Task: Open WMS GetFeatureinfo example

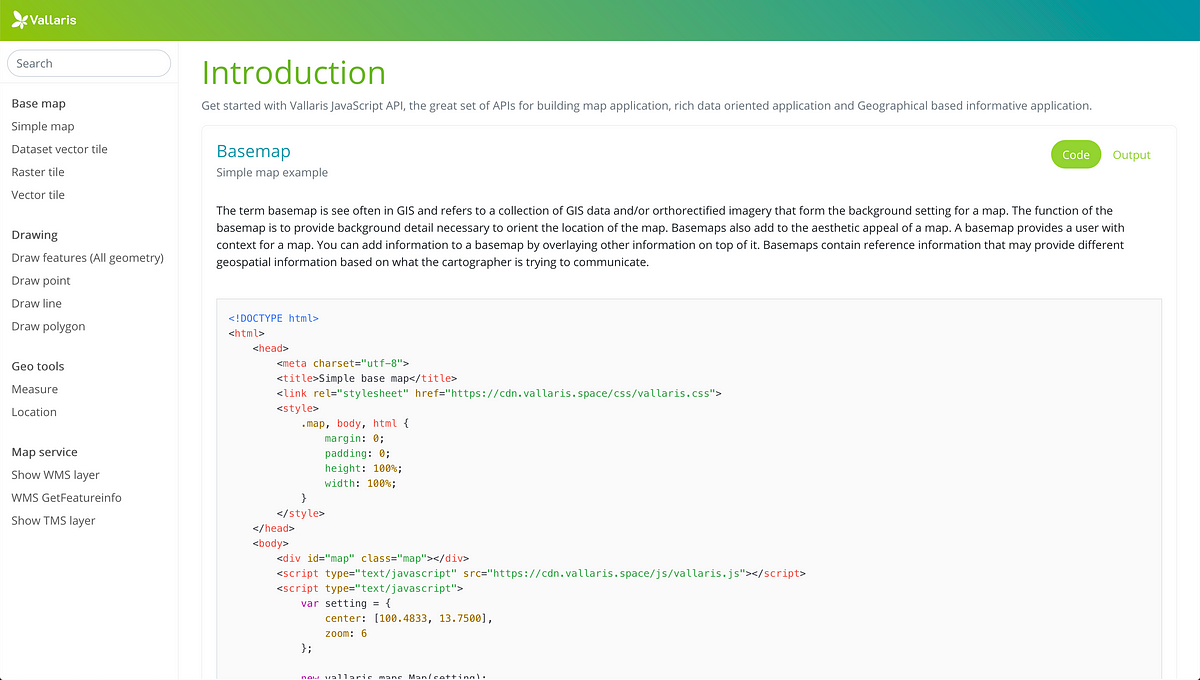Action: [x=67, y=498]
